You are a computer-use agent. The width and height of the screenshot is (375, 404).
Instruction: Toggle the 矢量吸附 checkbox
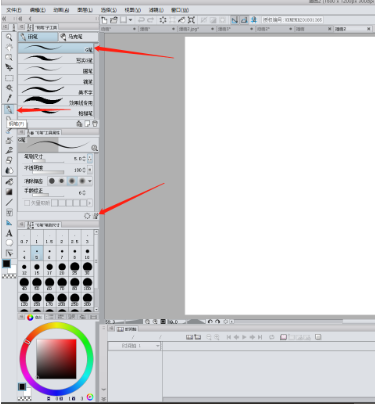pos(27,203)
